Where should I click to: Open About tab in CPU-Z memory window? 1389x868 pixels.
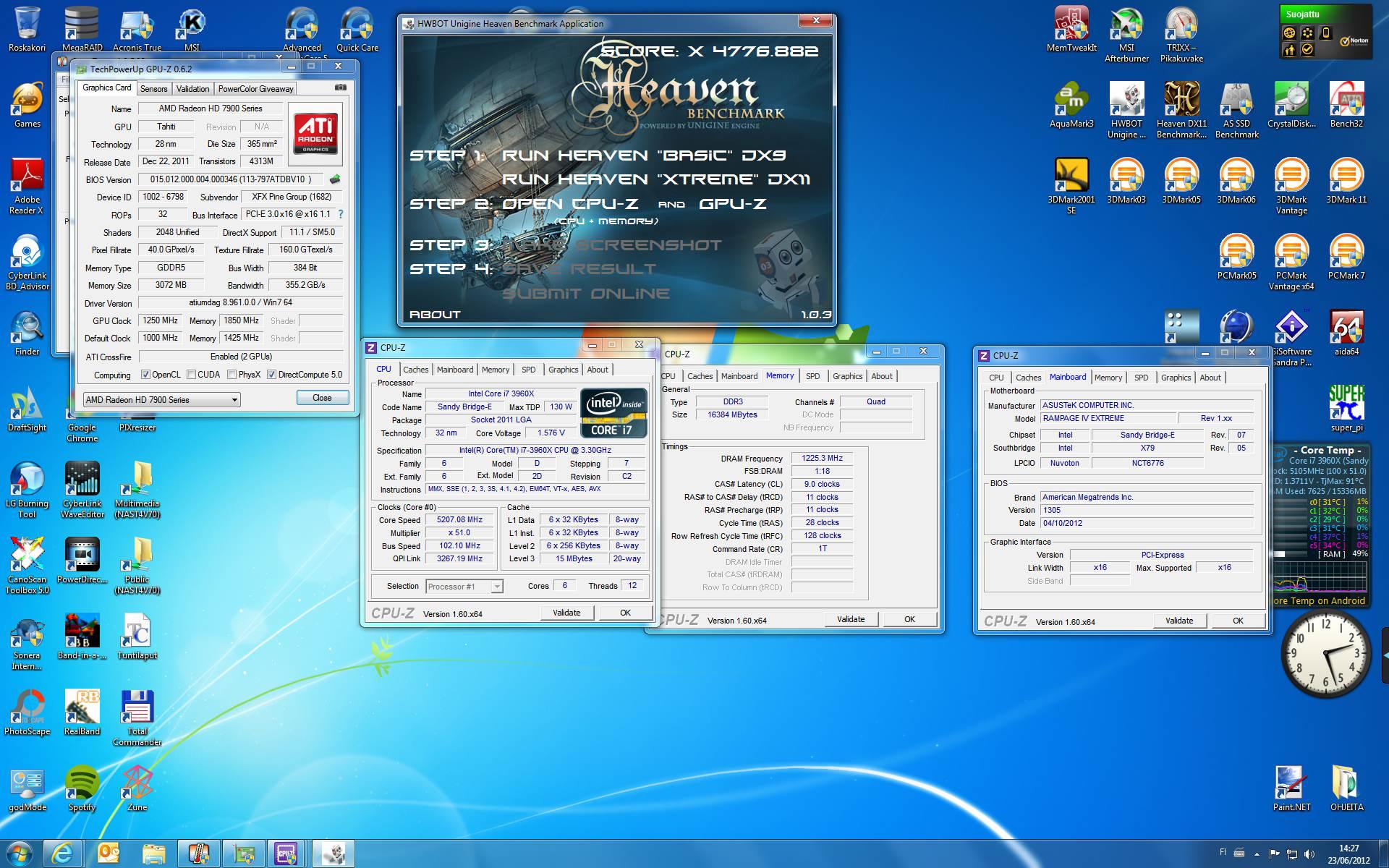pos(881,376)
